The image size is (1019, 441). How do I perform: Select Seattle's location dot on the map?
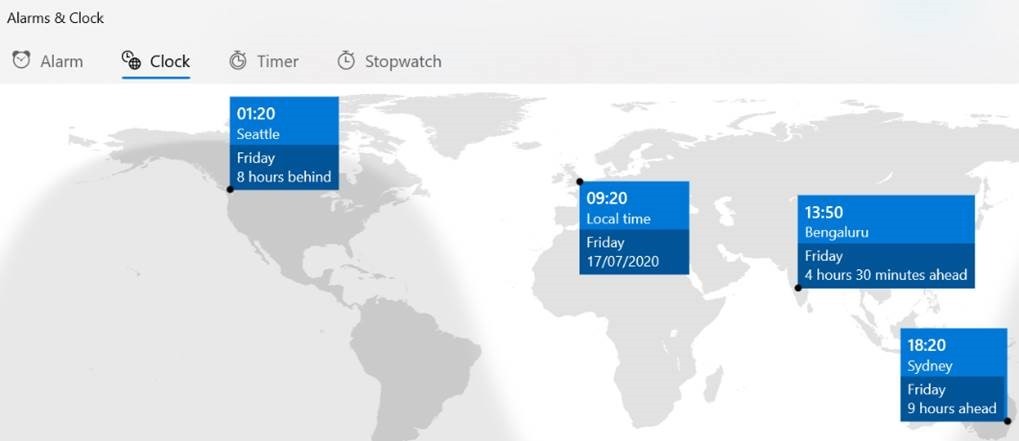230,189
